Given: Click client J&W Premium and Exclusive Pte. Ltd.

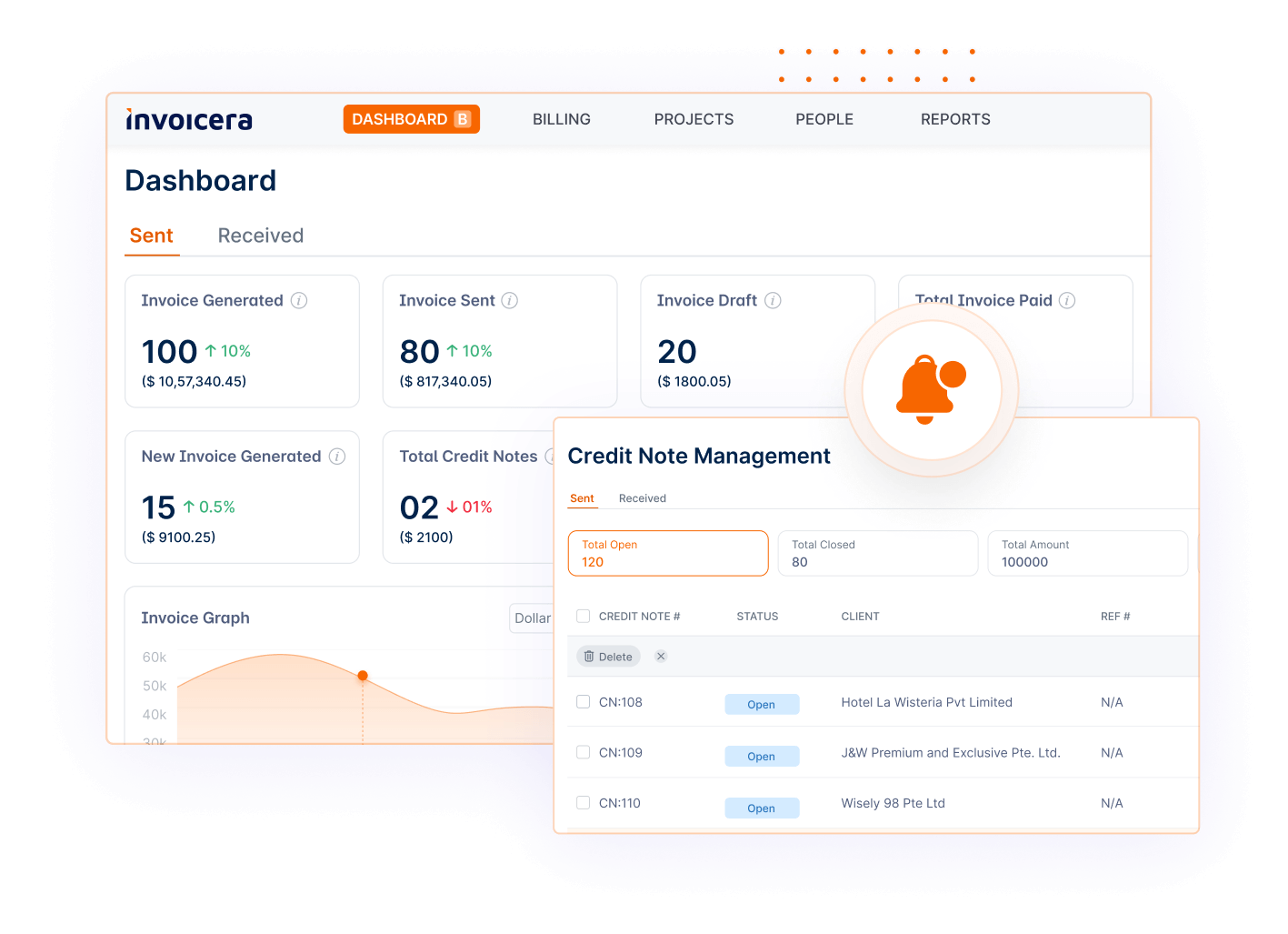Looking at the screenshot, I should coord(951,753).
